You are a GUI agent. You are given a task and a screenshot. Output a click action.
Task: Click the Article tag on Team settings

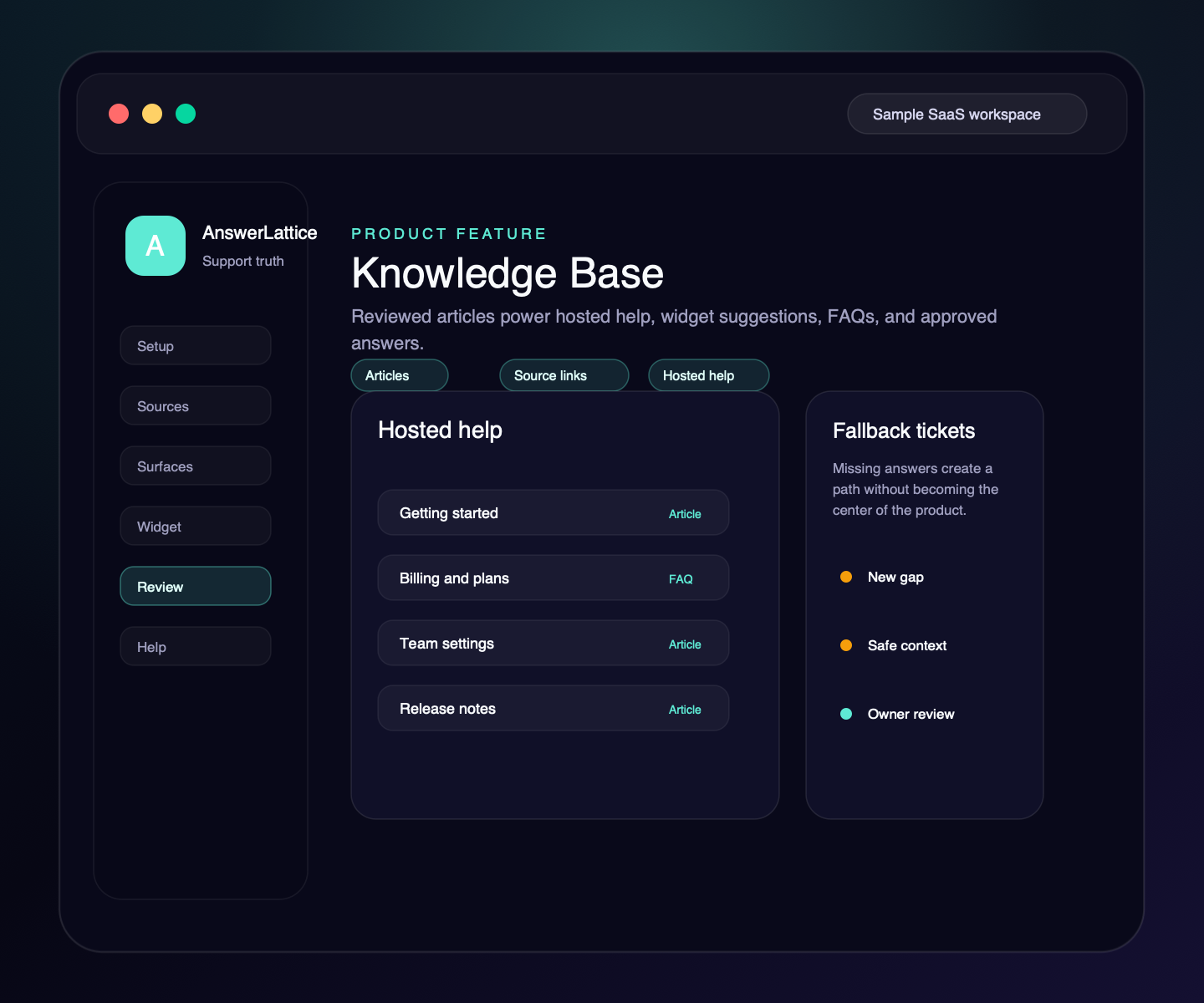point(685,644)
